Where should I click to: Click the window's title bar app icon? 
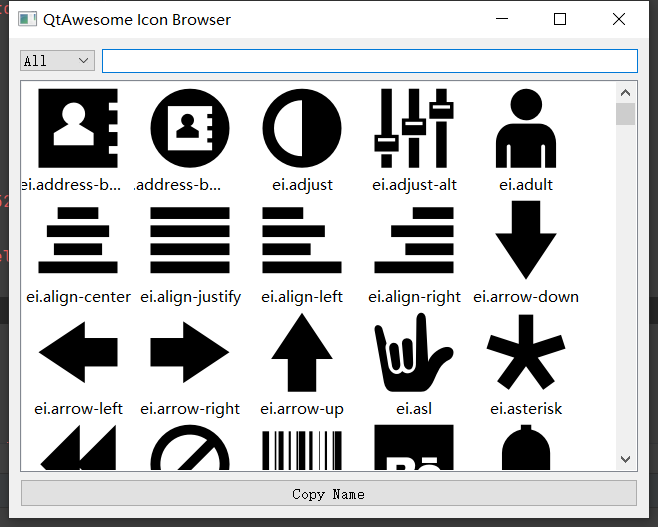(x=27, y=19)
